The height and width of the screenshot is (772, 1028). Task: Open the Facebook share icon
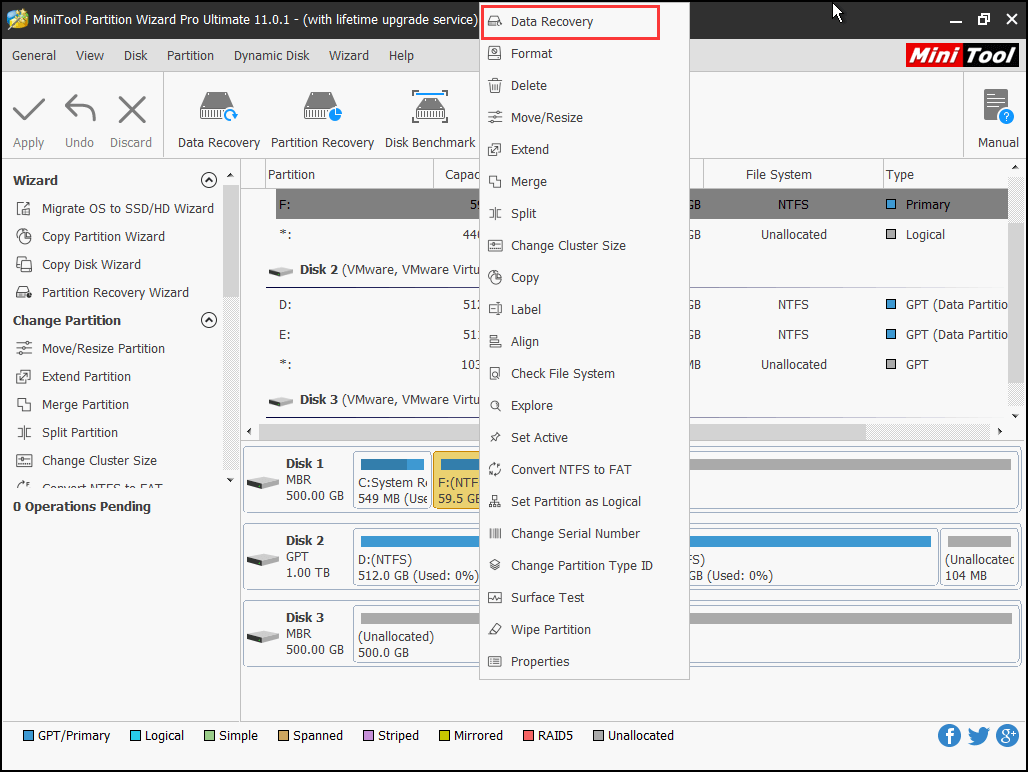[949, 735]
